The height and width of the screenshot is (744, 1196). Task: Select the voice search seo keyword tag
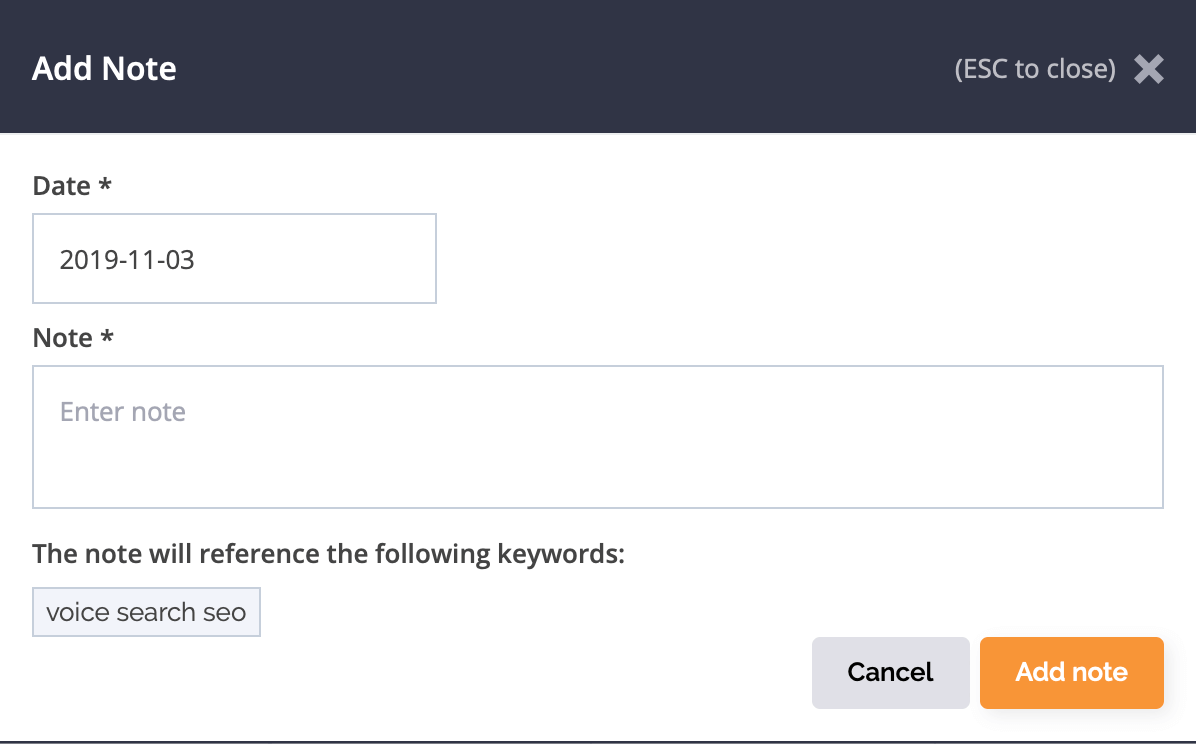146,612
